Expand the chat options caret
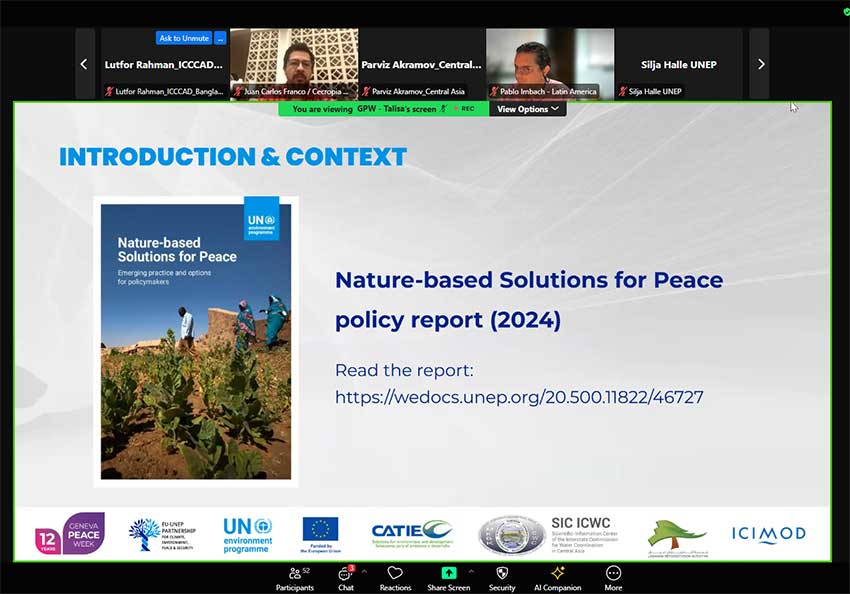The image size is (850, 594). point(364,572)
